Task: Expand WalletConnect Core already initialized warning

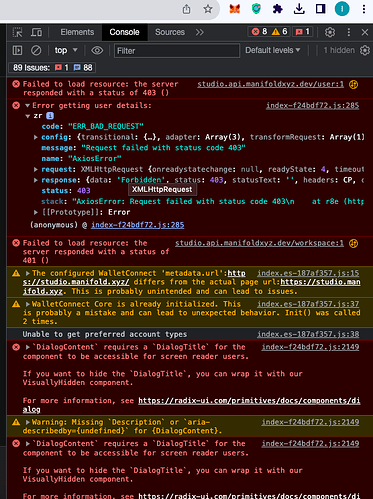Action: tap(28, 304)
